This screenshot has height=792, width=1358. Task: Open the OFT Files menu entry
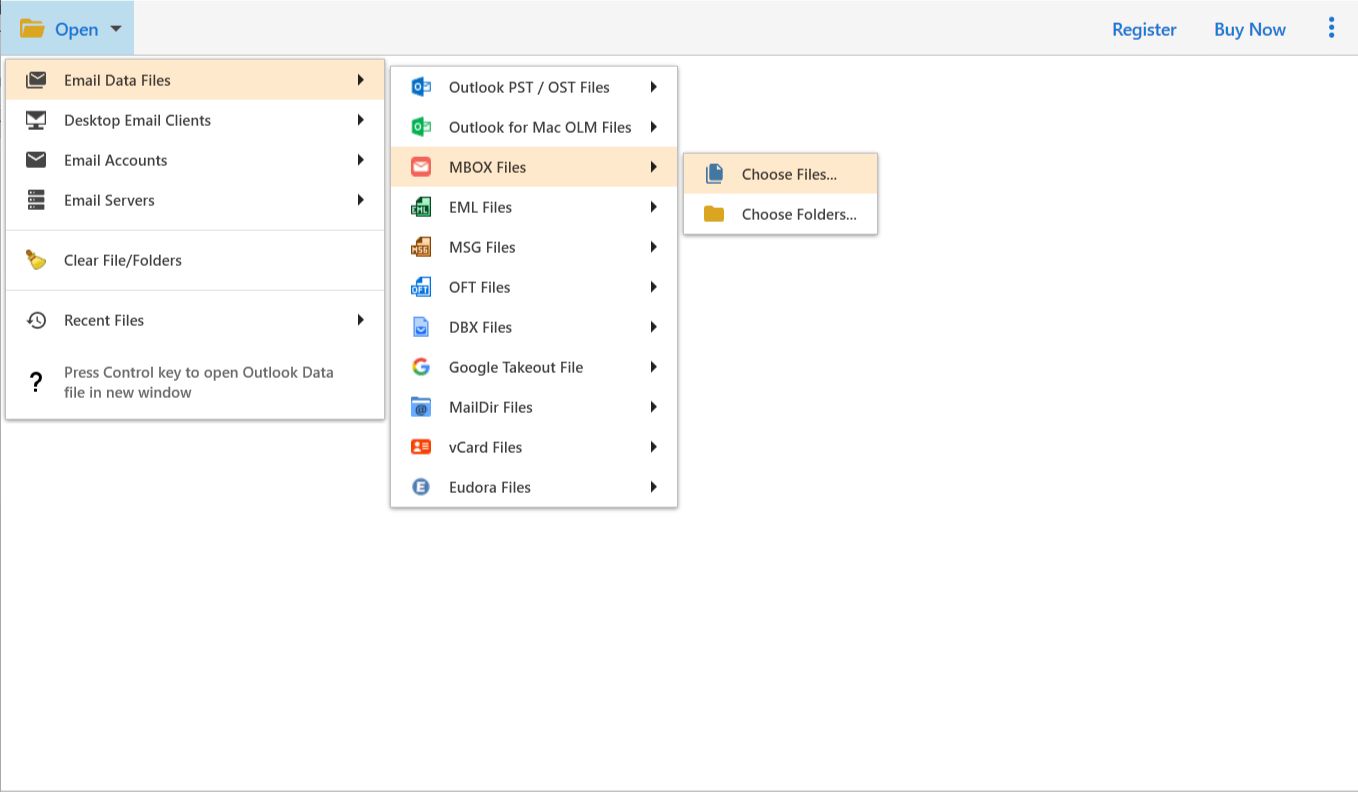point(534,287)
